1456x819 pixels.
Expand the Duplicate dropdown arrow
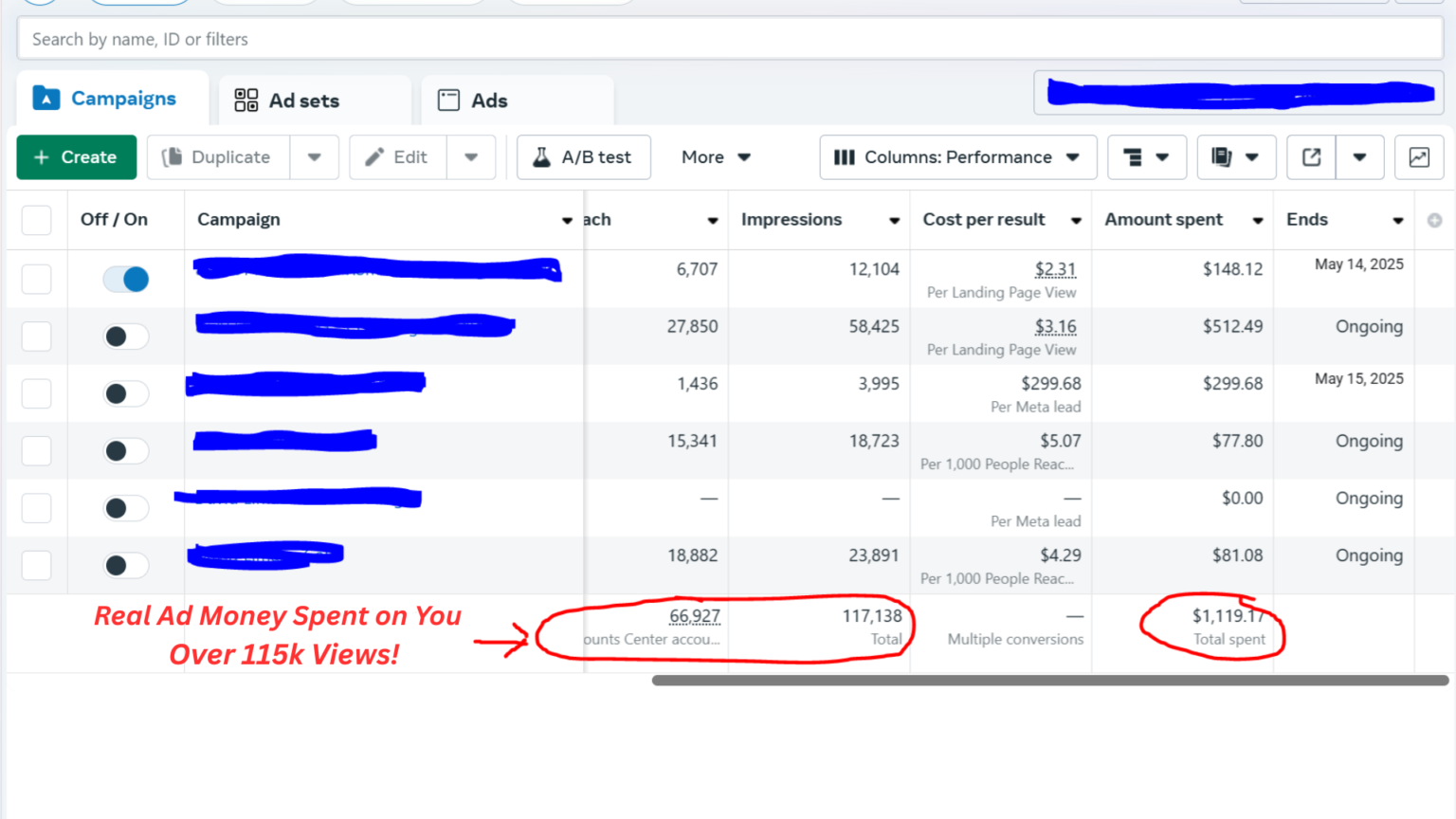coord(315,157)
